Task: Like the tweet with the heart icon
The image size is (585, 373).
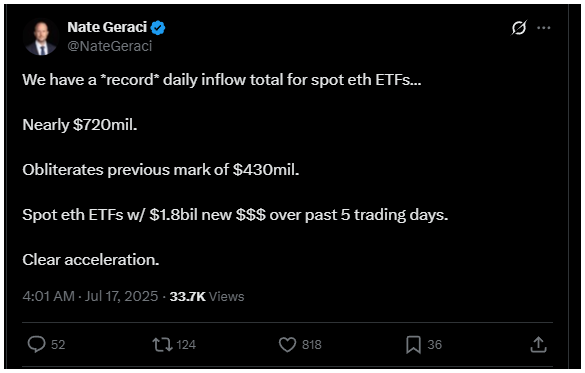Action: 287,345
